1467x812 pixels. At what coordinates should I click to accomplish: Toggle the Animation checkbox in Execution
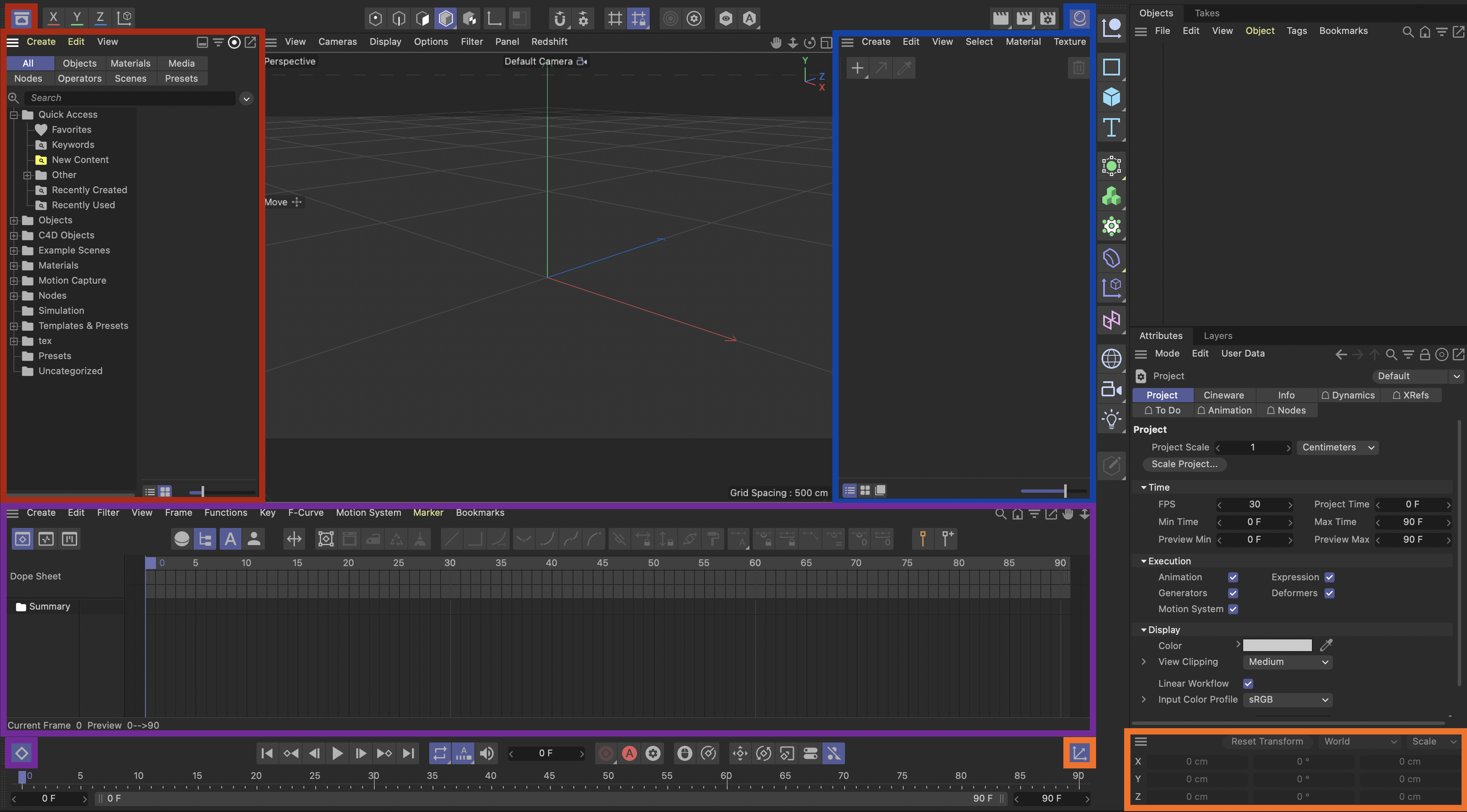pyautogui.click(x=1232, y=577)
